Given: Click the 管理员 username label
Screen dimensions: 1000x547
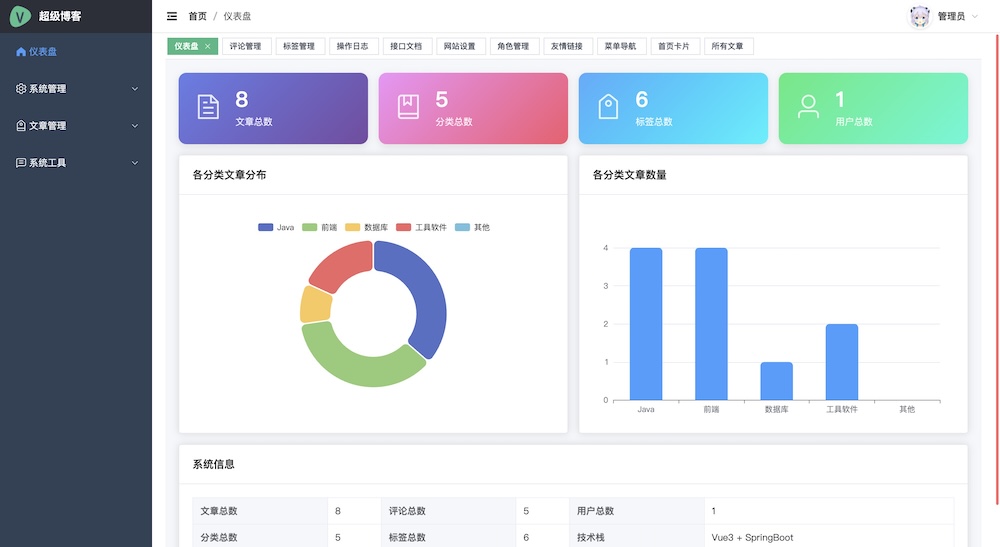Looking at the screenshot, I should (951, 17).
